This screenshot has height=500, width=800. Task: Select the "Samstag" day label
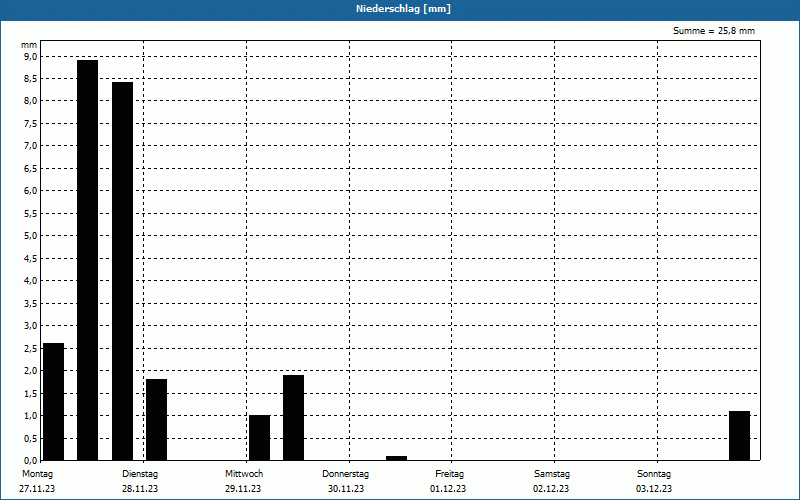(x=552, y=474)
